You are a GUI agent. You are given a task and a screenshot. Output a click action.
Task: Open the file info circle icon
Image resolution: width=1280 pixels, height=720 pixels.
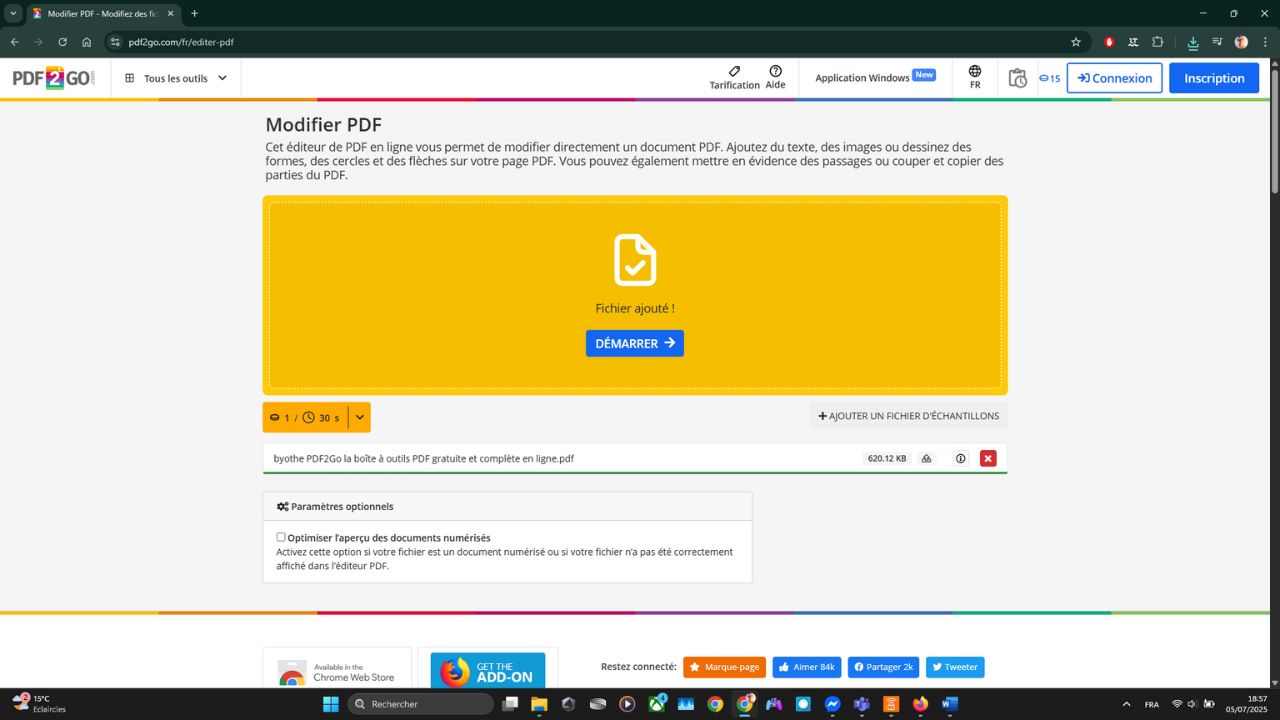coord(960,458)
